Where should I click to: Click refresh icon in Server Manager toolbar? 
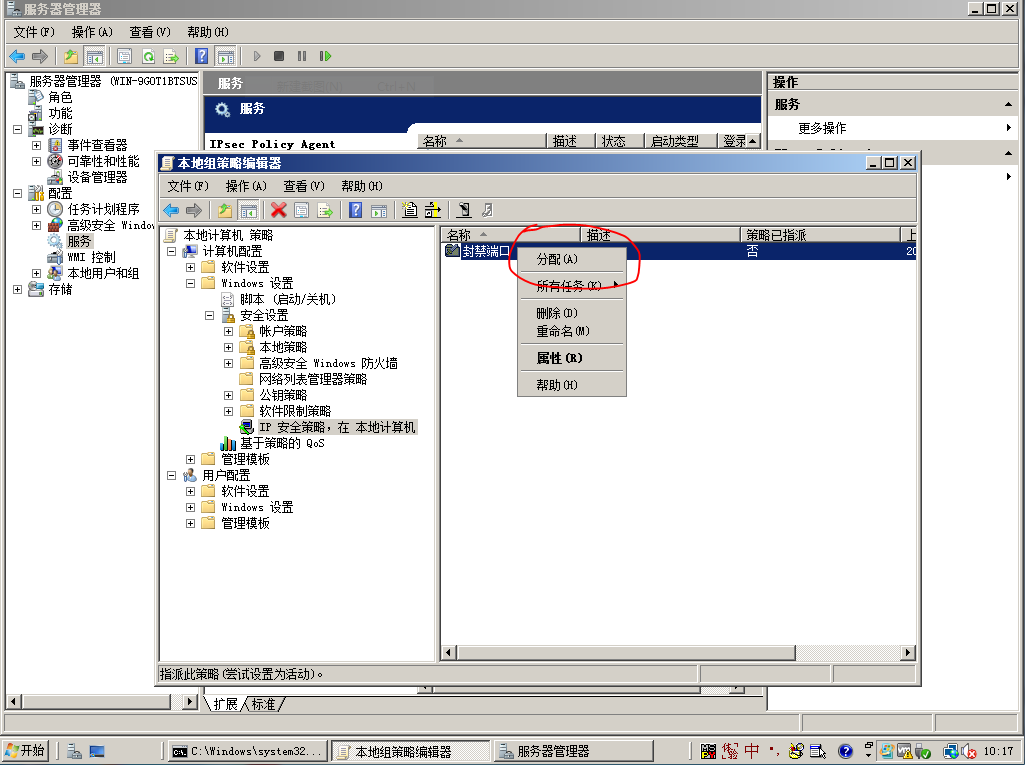(x=148, y=57)
